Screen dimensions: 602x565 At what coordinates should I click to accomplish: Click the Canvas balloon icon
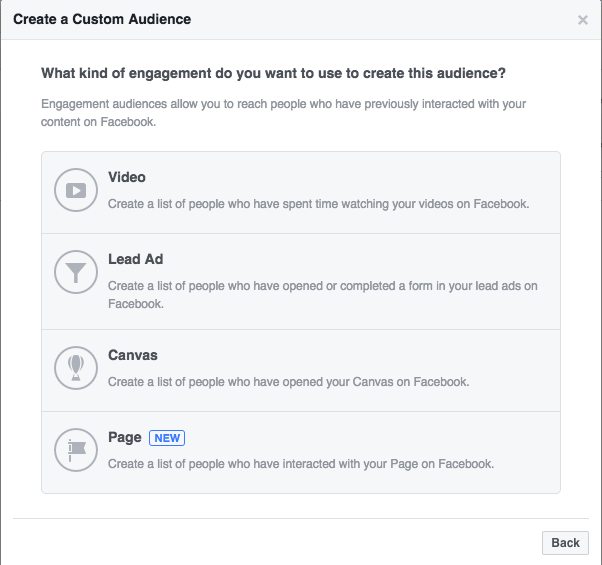pos(76,368)
